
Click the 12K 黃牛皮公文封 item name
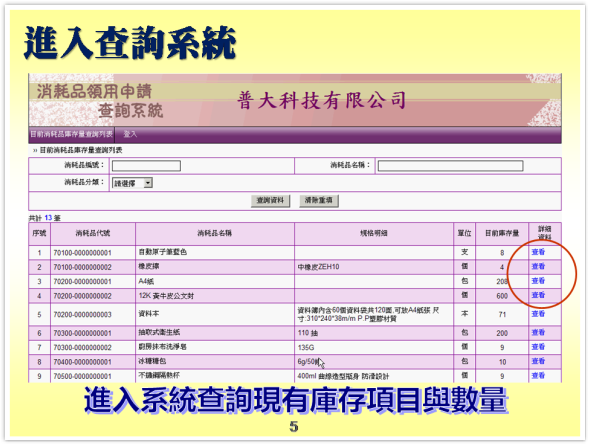click(x=166, y=296)
